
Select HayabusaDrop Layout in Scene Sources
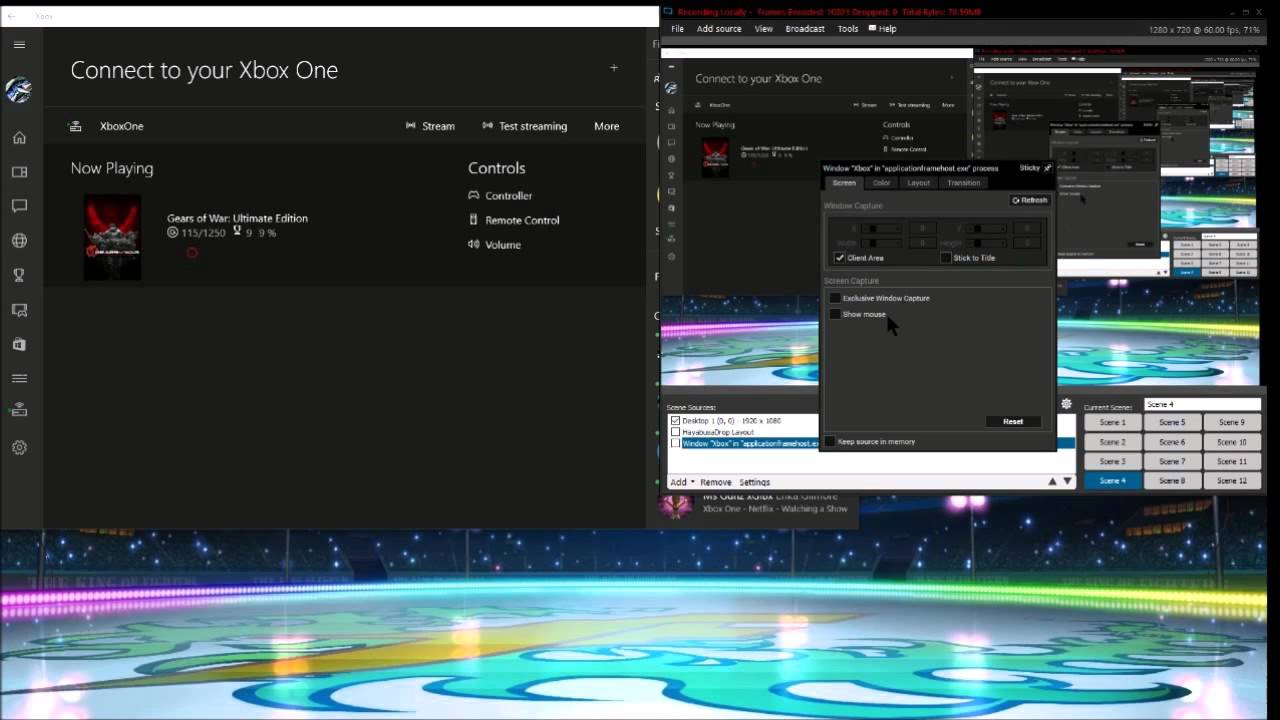(x=718, y=432)
